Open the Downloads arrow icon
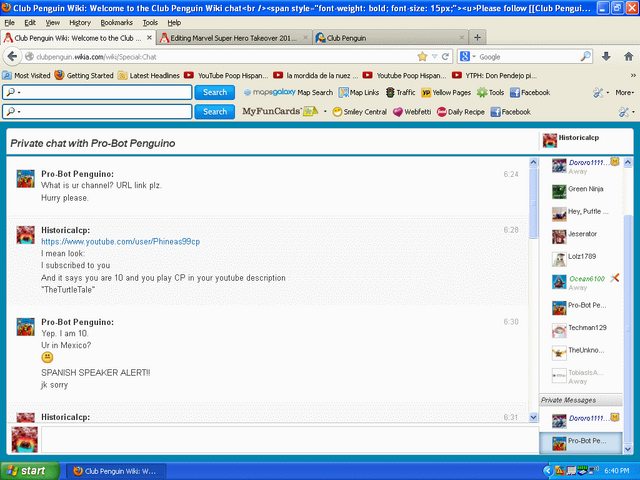The height and width of the screenshot is (480, 640). [606, 56]
